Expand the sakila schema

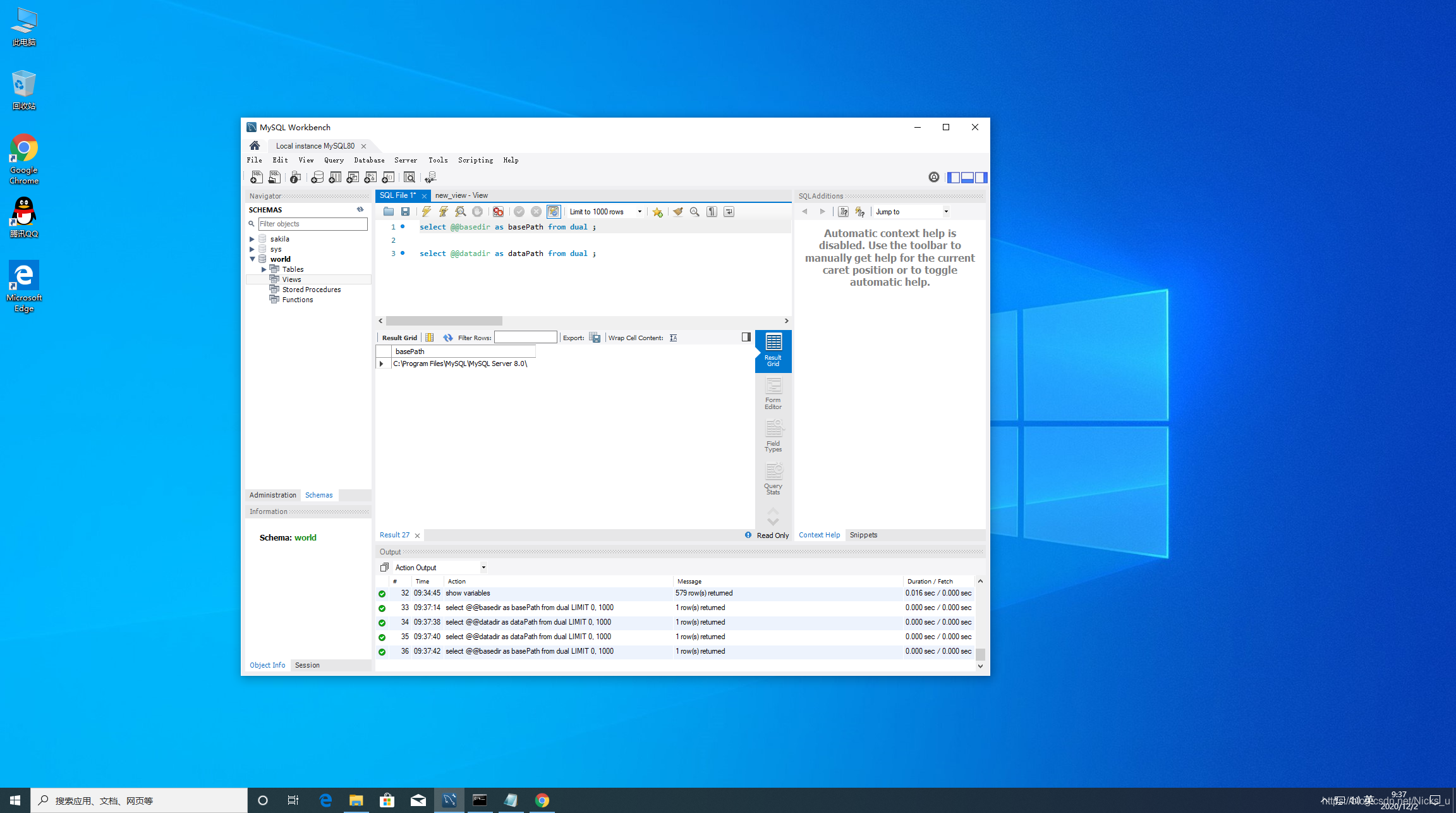click(252, 239)
